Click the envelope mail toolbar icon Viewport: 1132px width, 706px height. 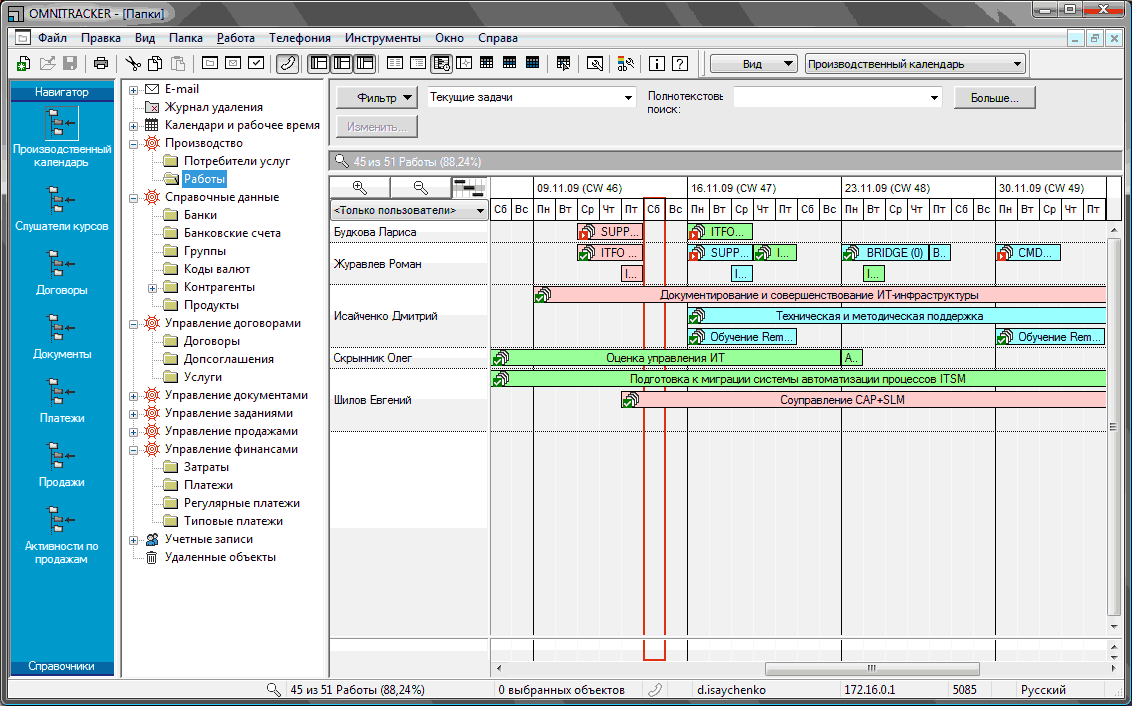click(233, 64)
